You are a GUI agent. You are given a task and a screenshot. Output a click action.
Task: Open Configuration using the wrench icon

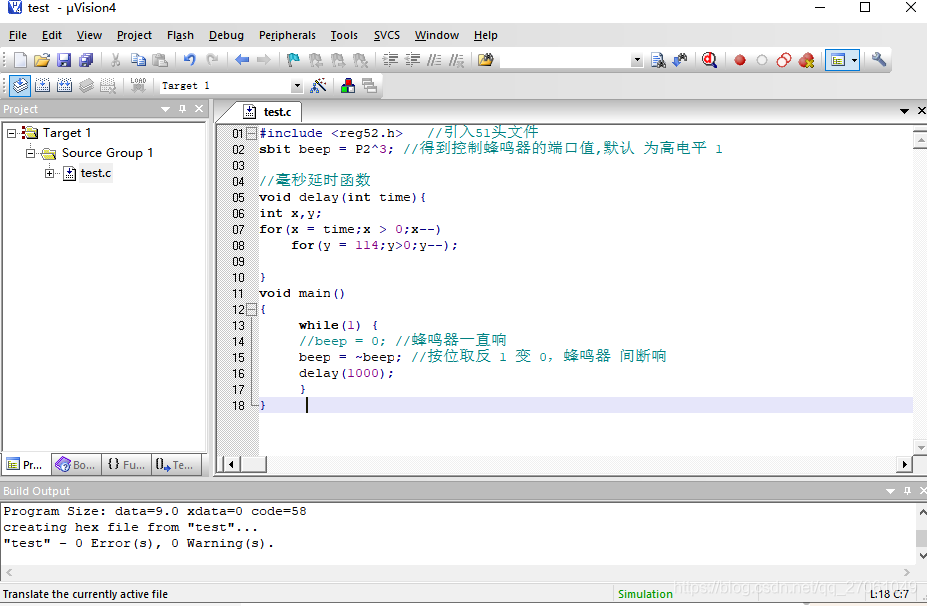tap(879, 60)
